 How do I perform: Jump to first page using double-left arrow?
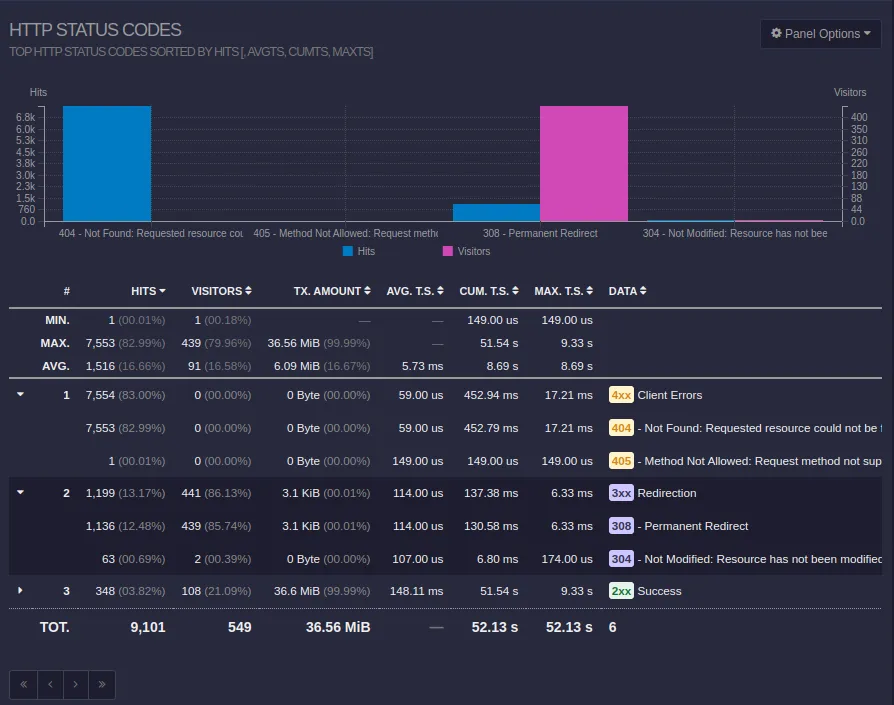pos(22,684)
